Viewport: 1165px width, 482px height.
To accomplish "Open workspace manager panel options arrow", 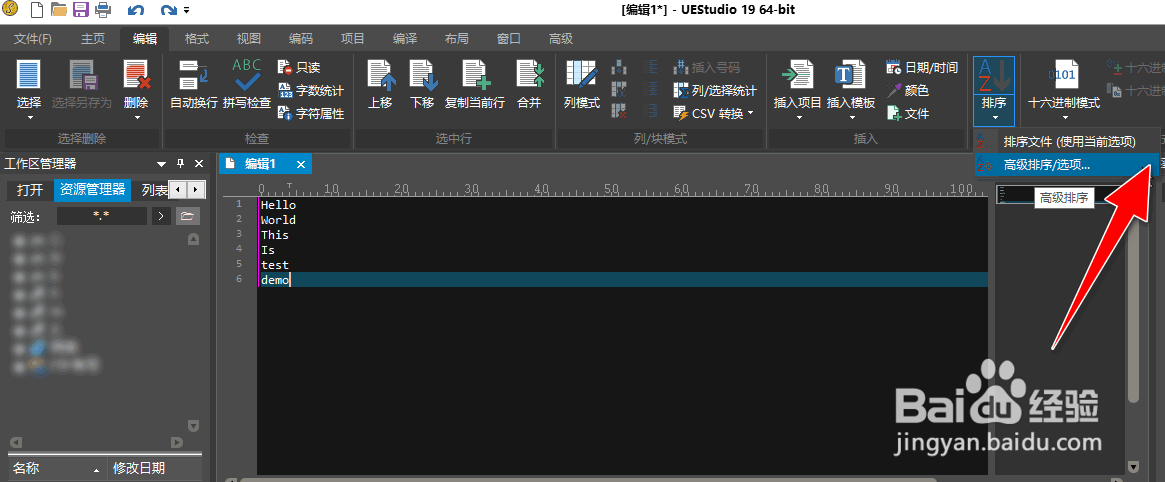I will point(161,164).
